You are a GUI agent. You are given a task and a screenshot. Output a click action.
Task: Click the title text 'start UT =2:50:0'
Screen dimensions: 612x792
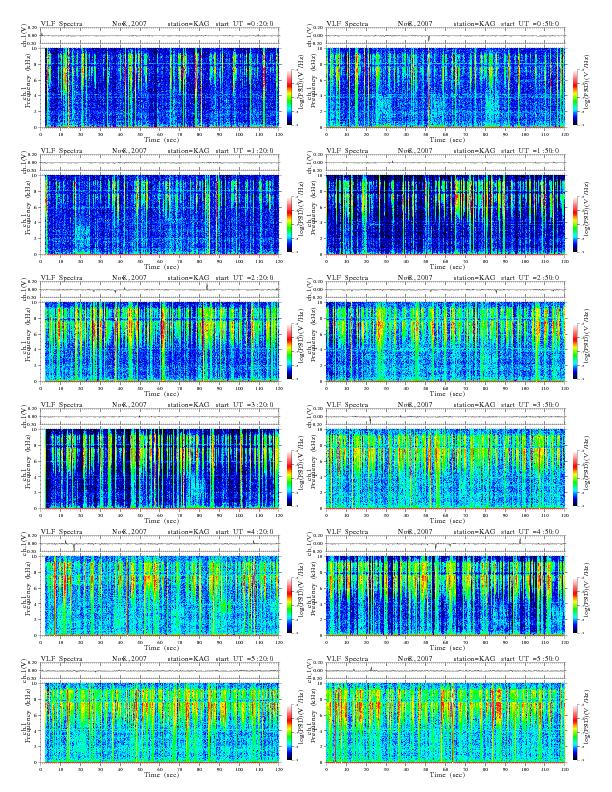[531, 278]
